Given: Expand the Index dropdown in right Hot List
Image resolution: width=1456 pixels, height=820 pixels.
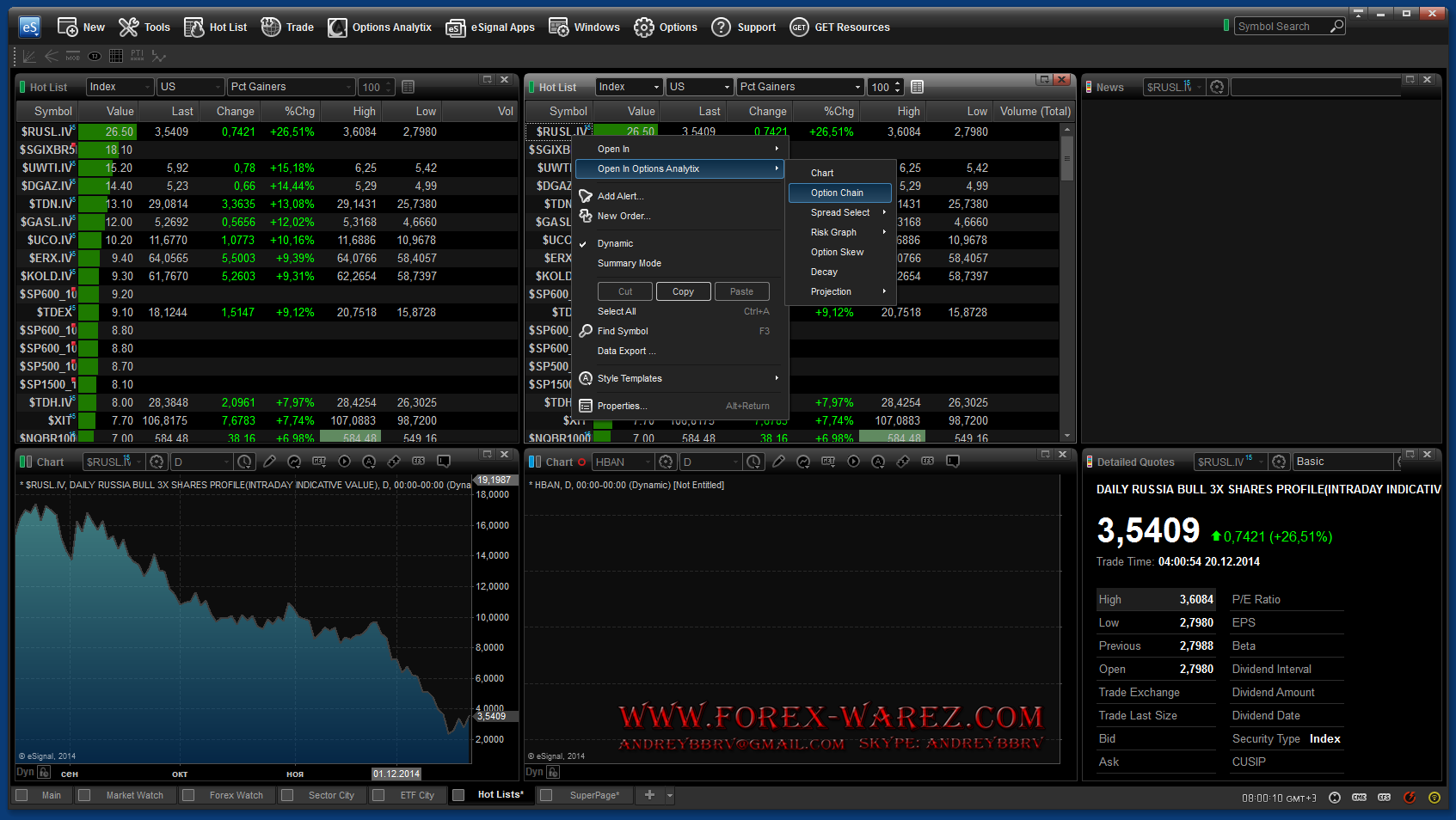Looking at the screenshot, I should click(x=656, y=87).
